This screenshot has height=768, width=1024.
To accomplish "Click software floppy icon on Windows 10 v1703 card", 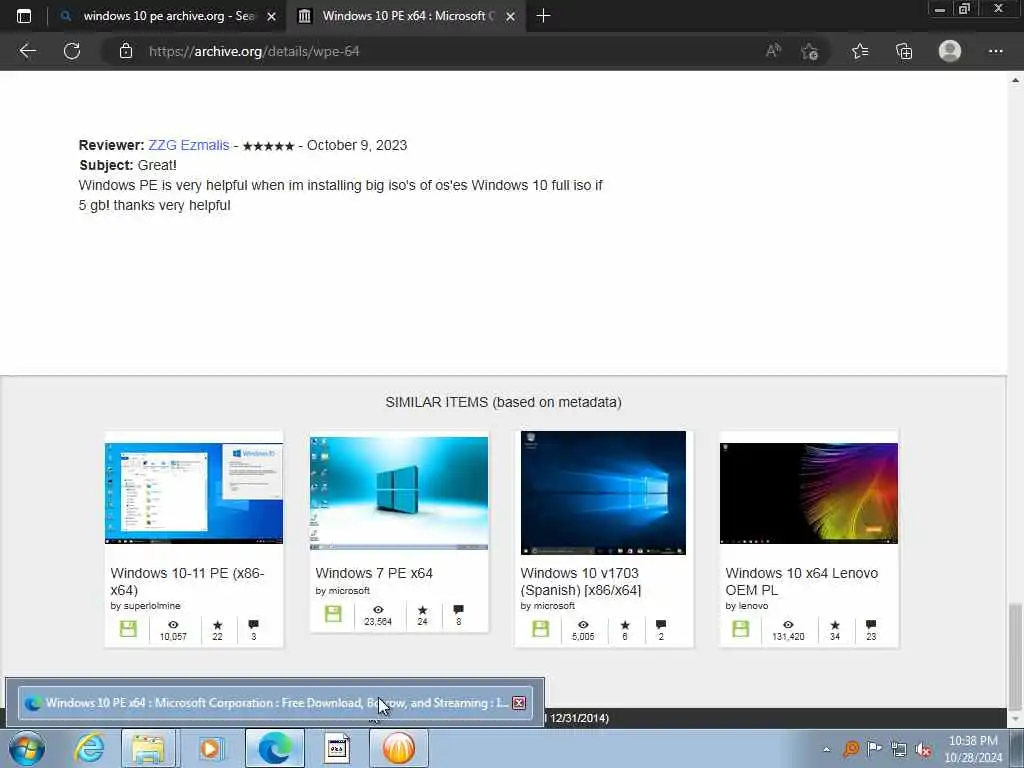I will tap(541, 629).
